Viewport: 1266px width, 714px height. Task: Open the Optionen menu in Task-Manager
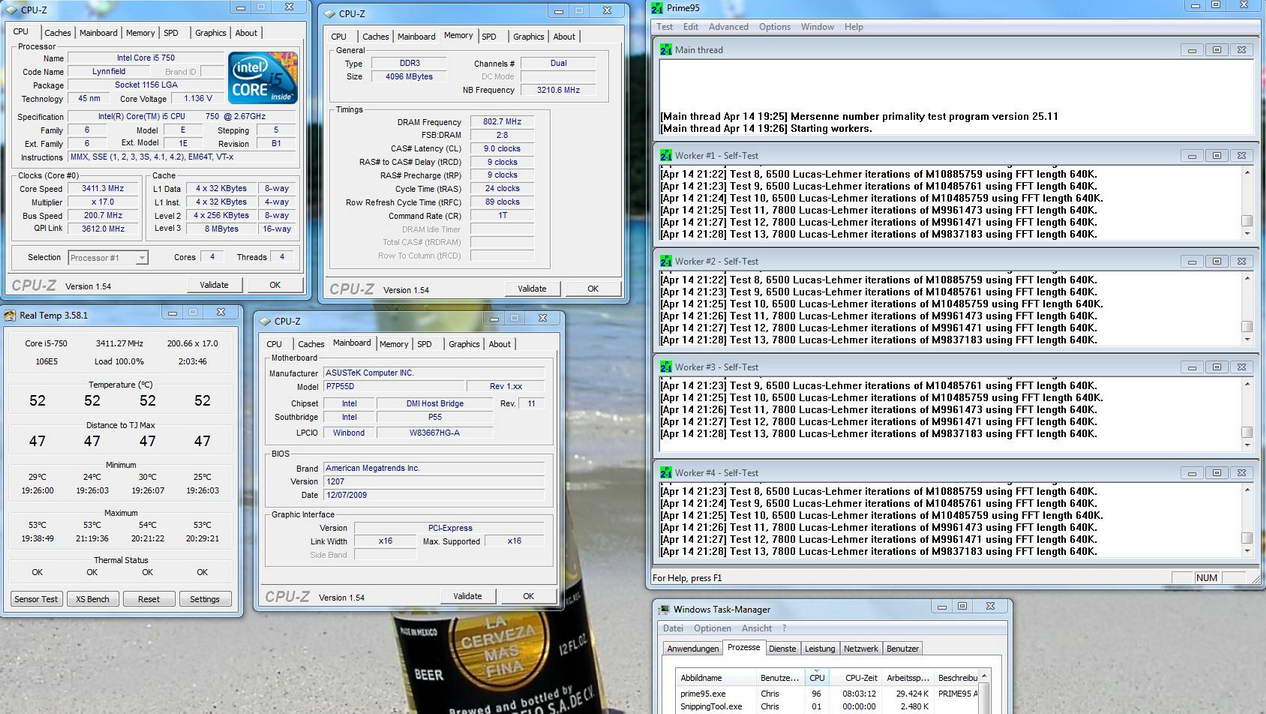click(712, 628)
